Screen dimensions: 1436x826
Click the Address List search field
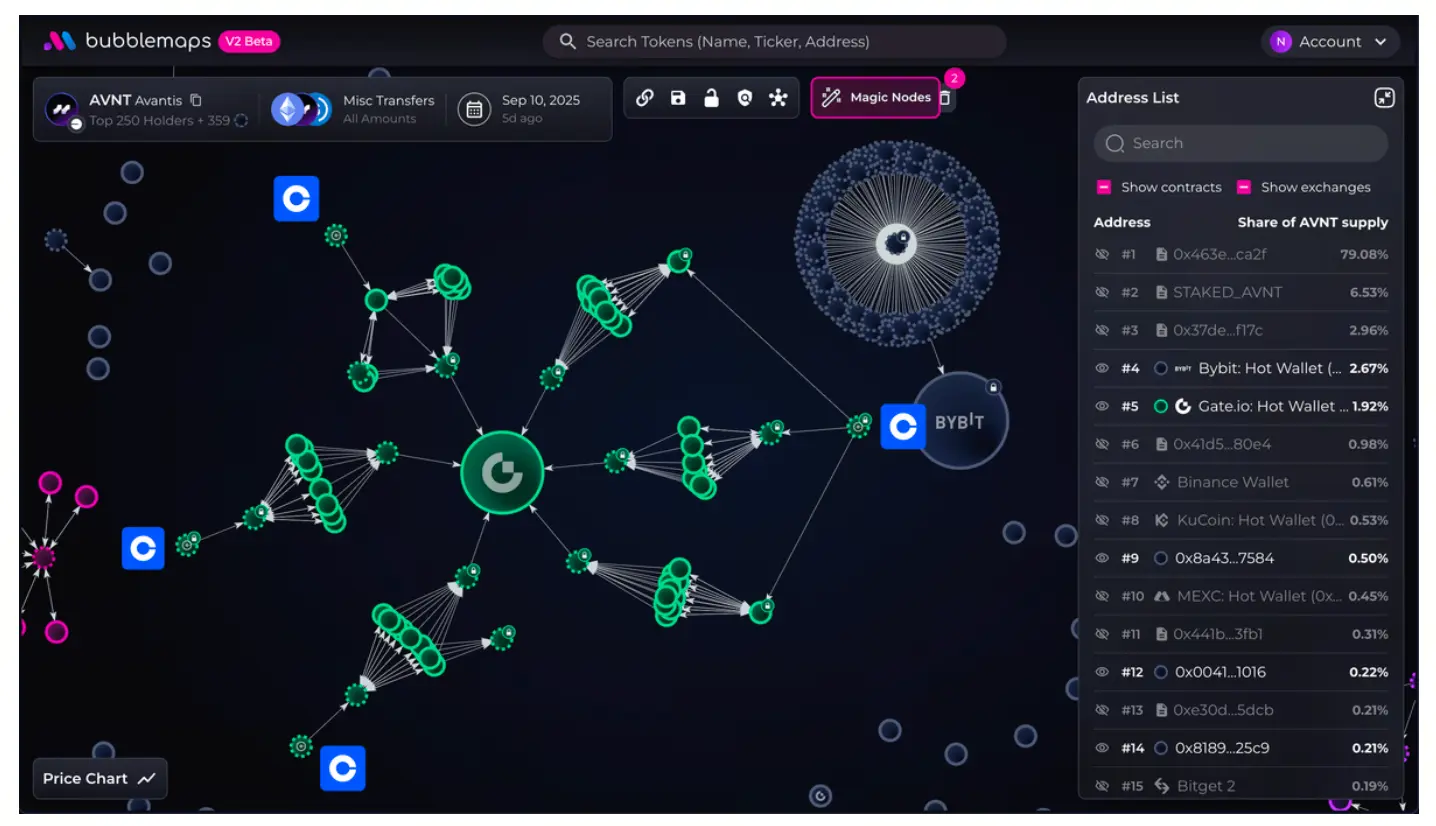(1240, 143)
